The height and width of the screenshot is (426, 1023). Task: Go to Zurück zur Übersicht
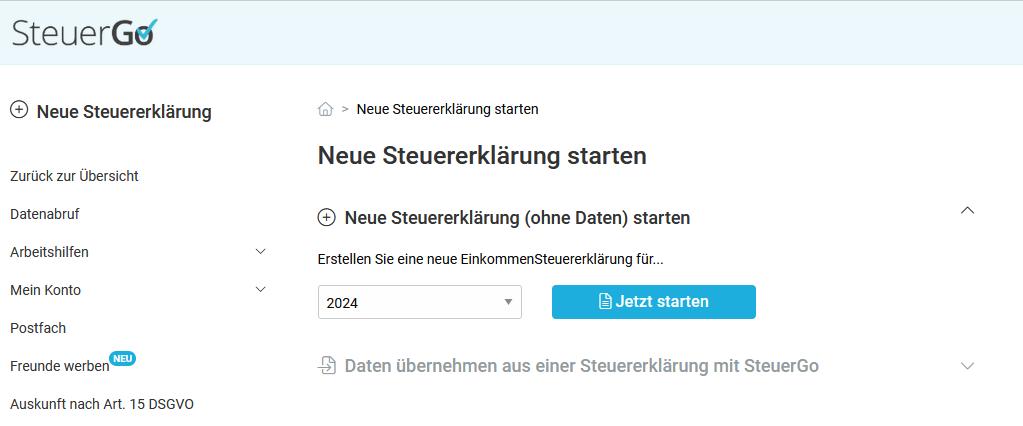(74, 176)
